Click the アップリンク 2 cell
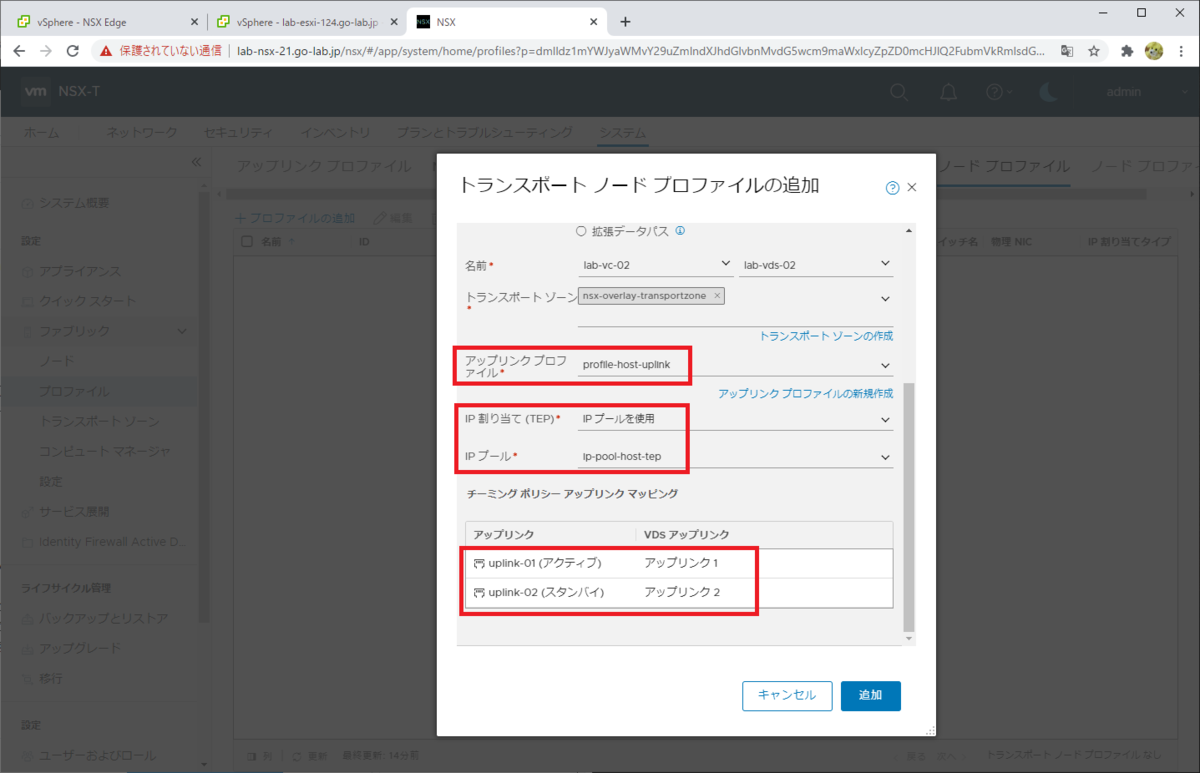Image resolution: width=1200 pixels, height=773 pixels. [682, 593]
